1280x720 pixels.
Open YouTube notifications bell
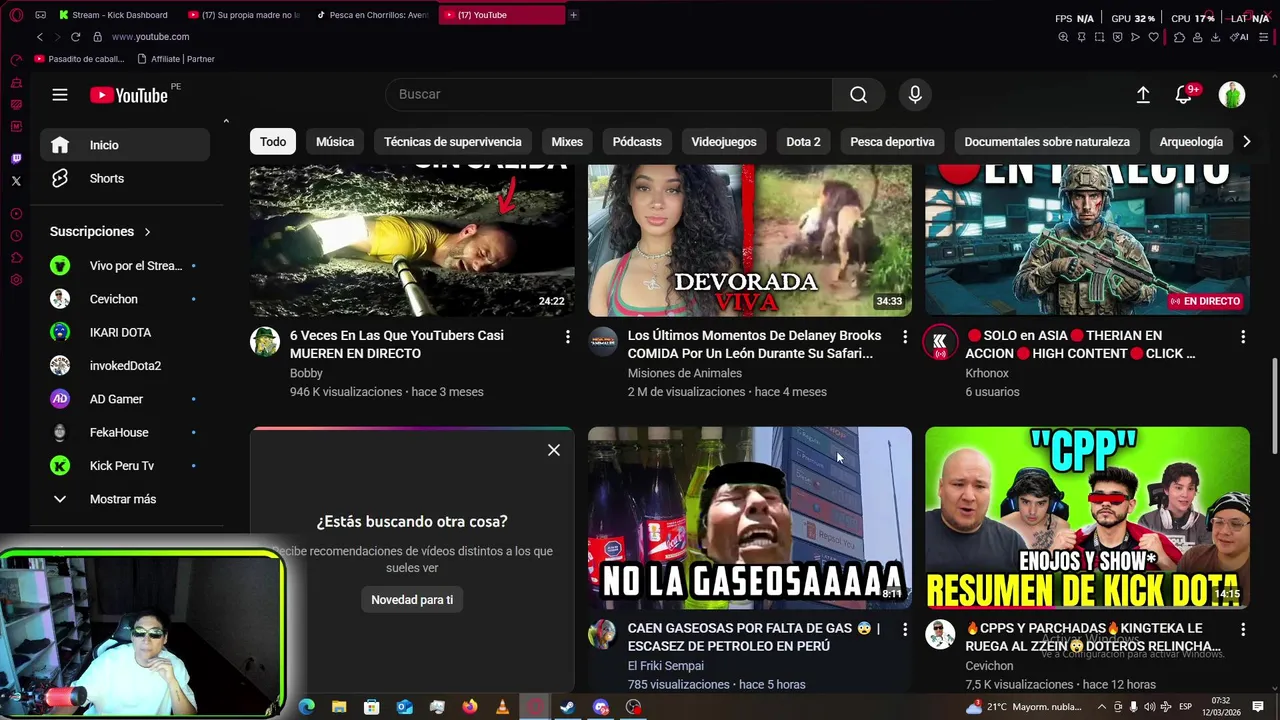1184,94
